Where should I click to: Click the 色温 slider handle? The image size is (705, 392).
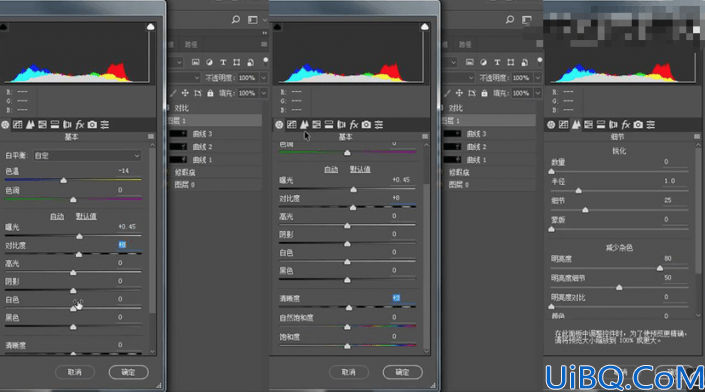[x=63, y=180]
